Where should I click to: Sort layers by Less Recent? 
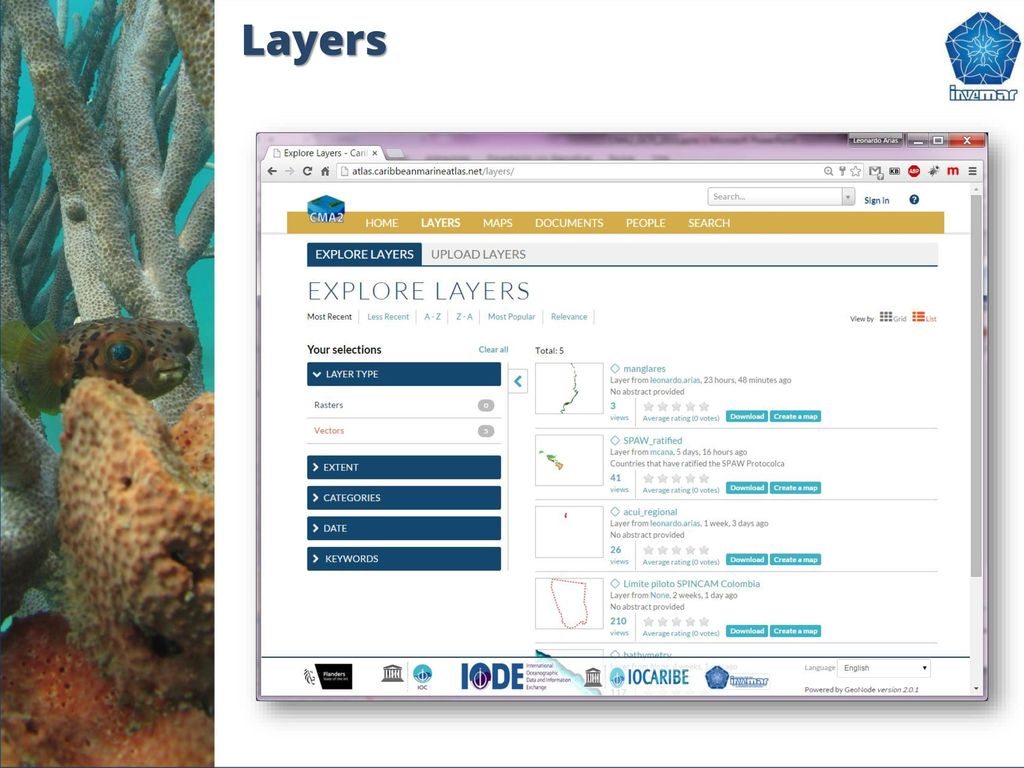(388, 317)
